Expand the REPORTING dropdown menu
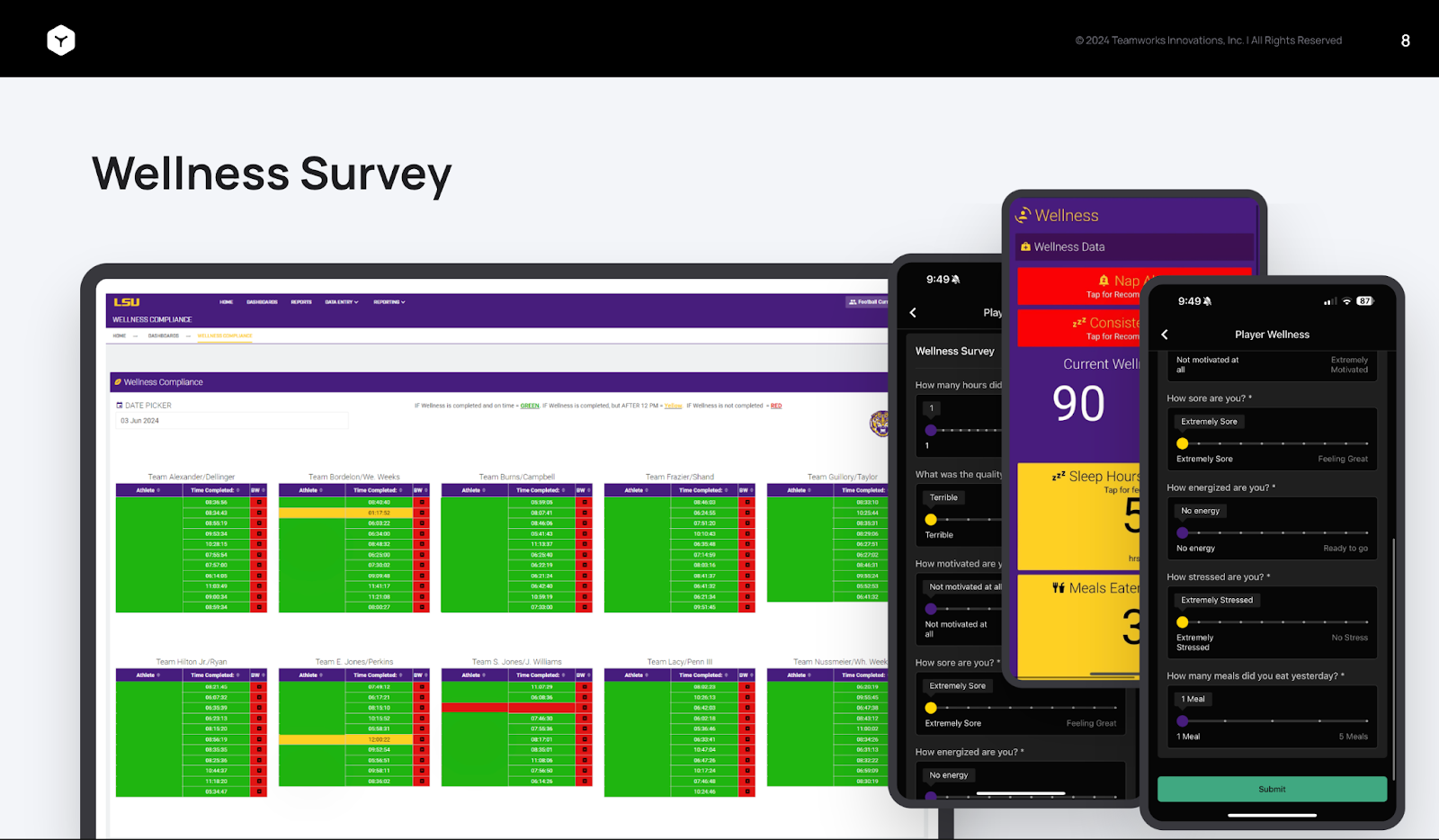This screenshot has height=840, width=1439. click(389, 302)
